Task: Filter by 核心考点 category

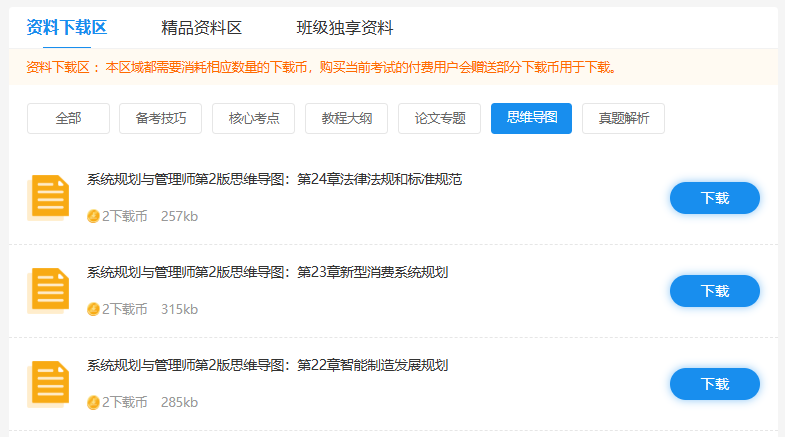Action: 254,118
